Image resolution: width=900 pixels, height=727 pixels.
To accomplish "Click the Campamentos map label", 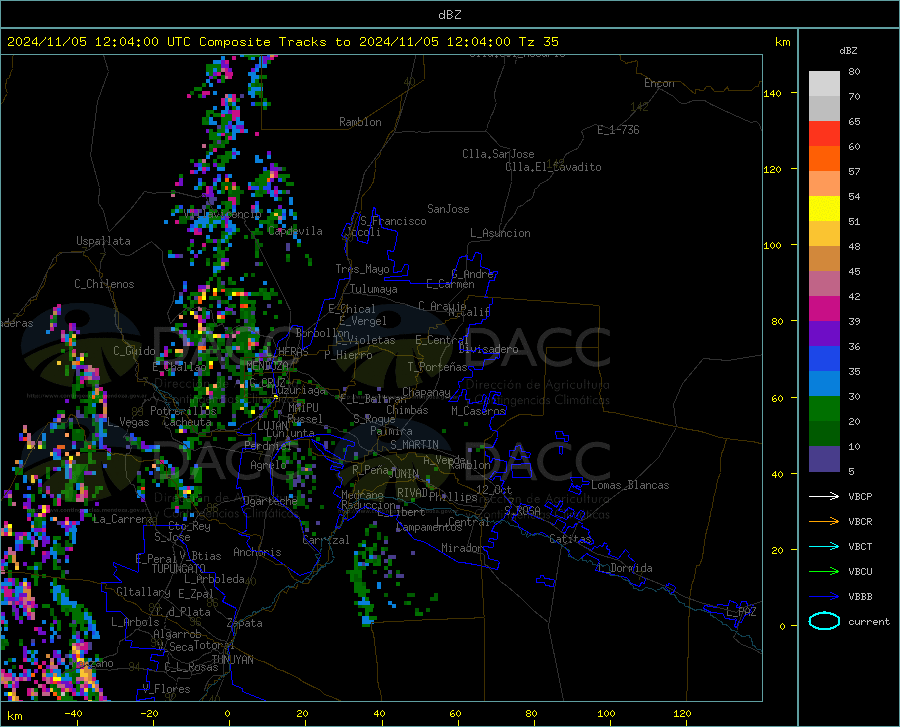I will click(429, 527).
